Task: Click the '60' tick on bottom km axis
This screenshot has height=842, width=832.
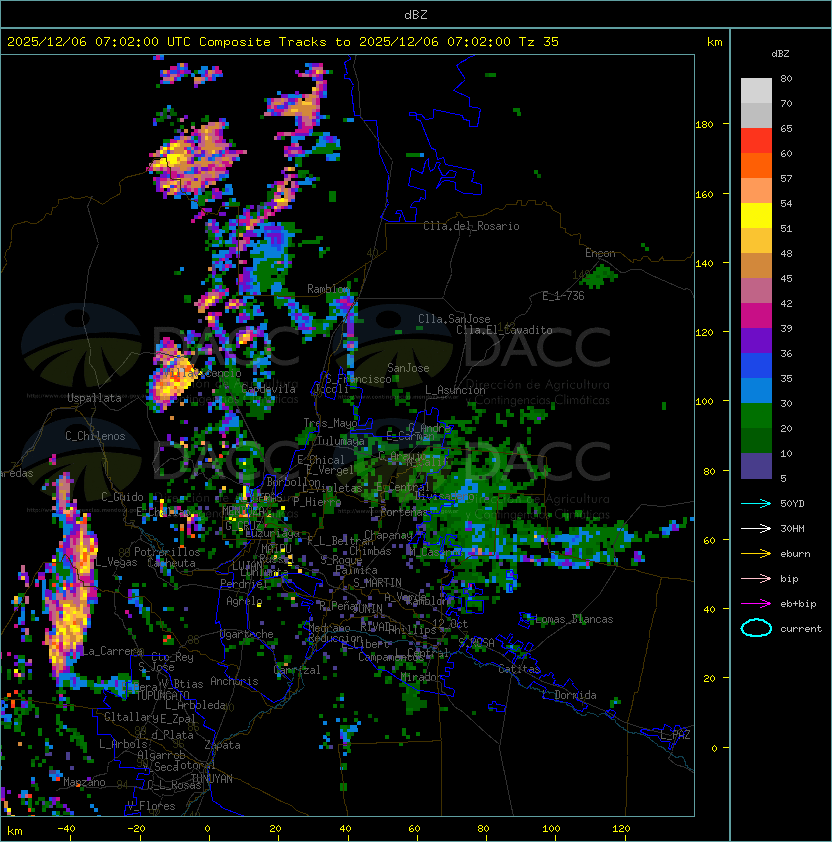Action: [414, 829]
